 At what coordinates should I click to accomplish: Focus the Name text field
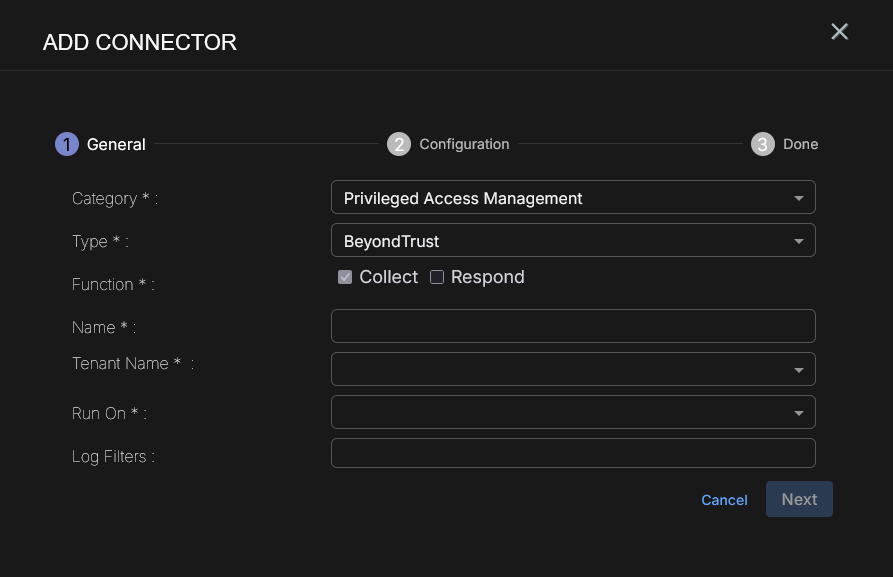[x=573, y=326]
